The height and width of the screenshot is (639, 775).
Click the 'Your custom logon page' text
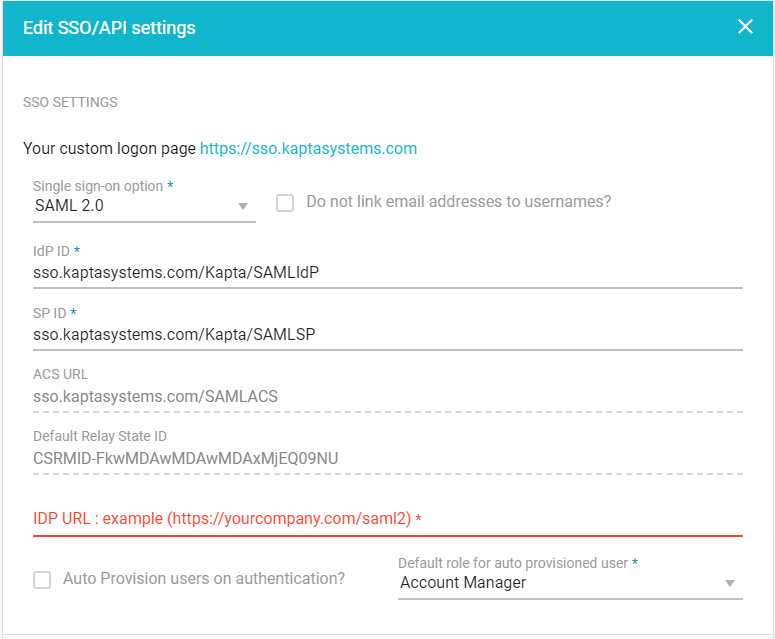point(109,149)
